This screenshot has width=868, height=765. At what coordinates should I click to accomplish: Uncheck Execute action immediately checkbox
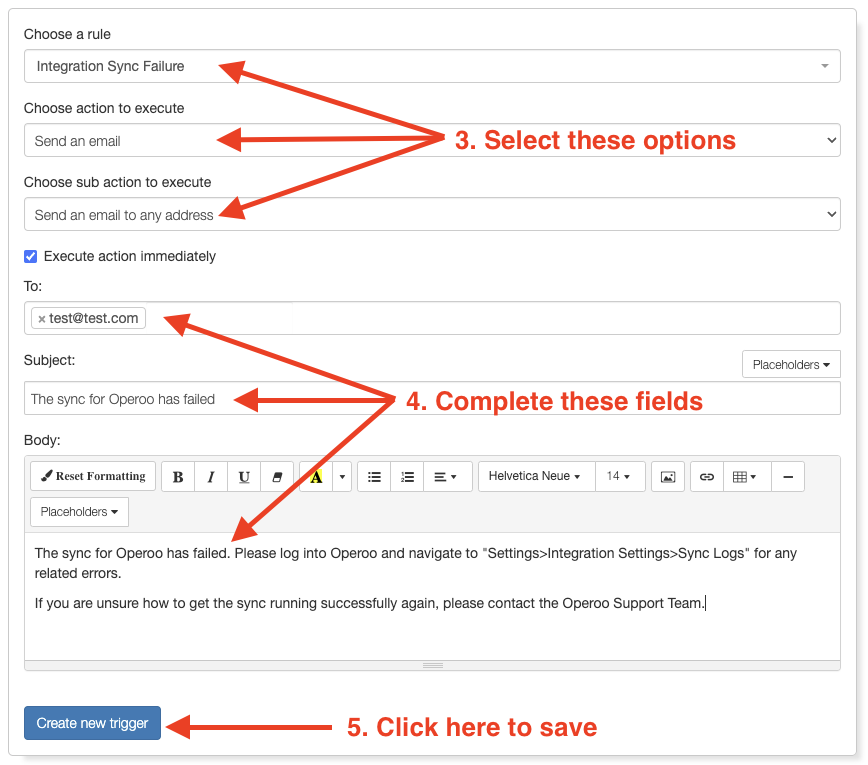pos(30,256)
